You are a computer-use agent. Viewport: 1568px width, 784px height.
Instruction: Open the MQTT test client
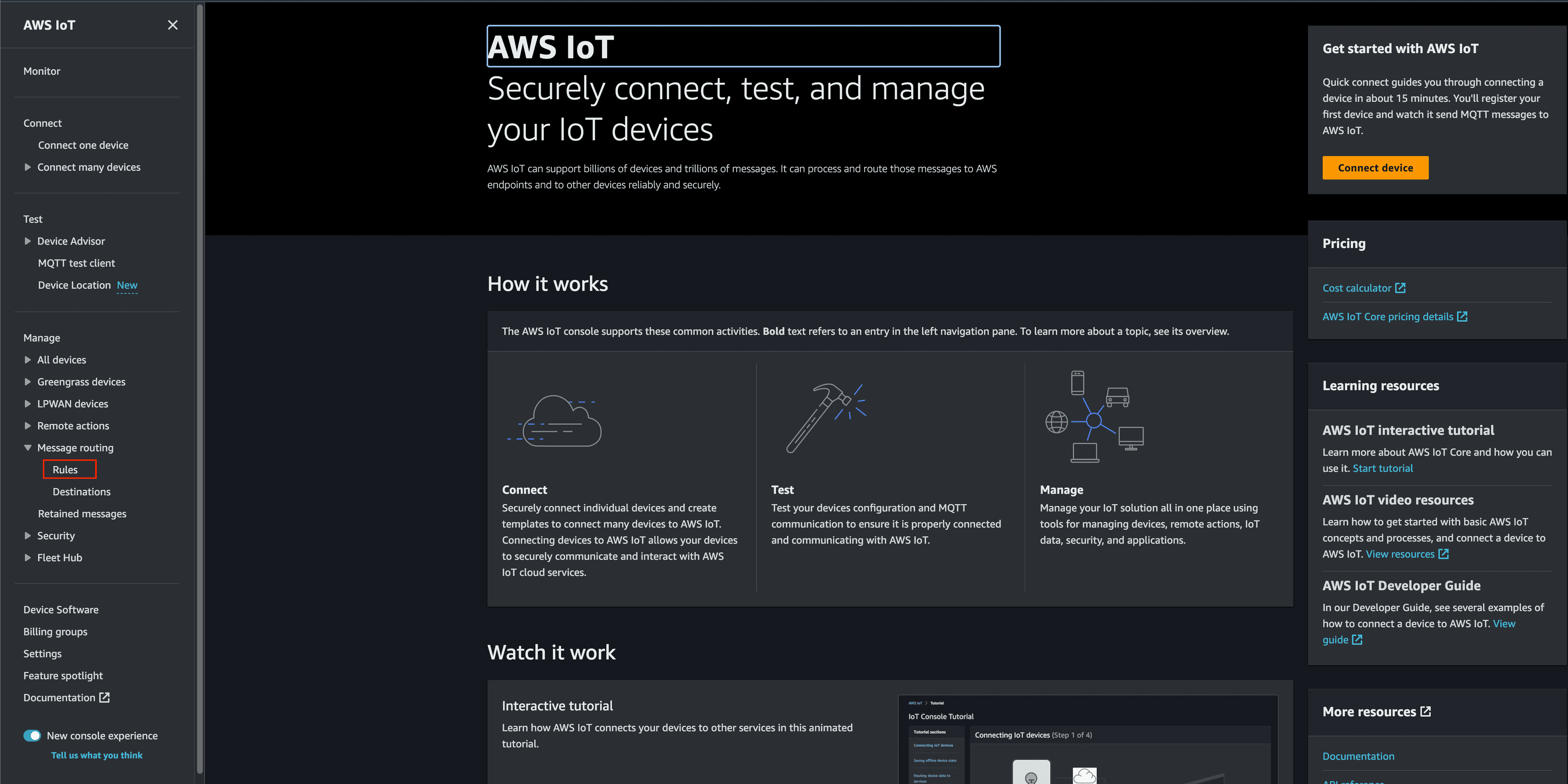(x=76, y=263)
